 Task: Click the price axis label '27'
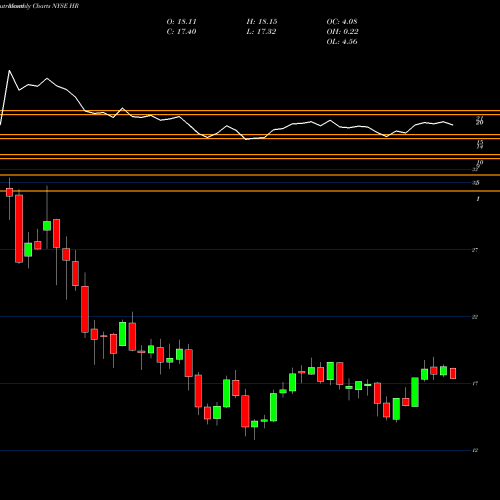point(475,250)
